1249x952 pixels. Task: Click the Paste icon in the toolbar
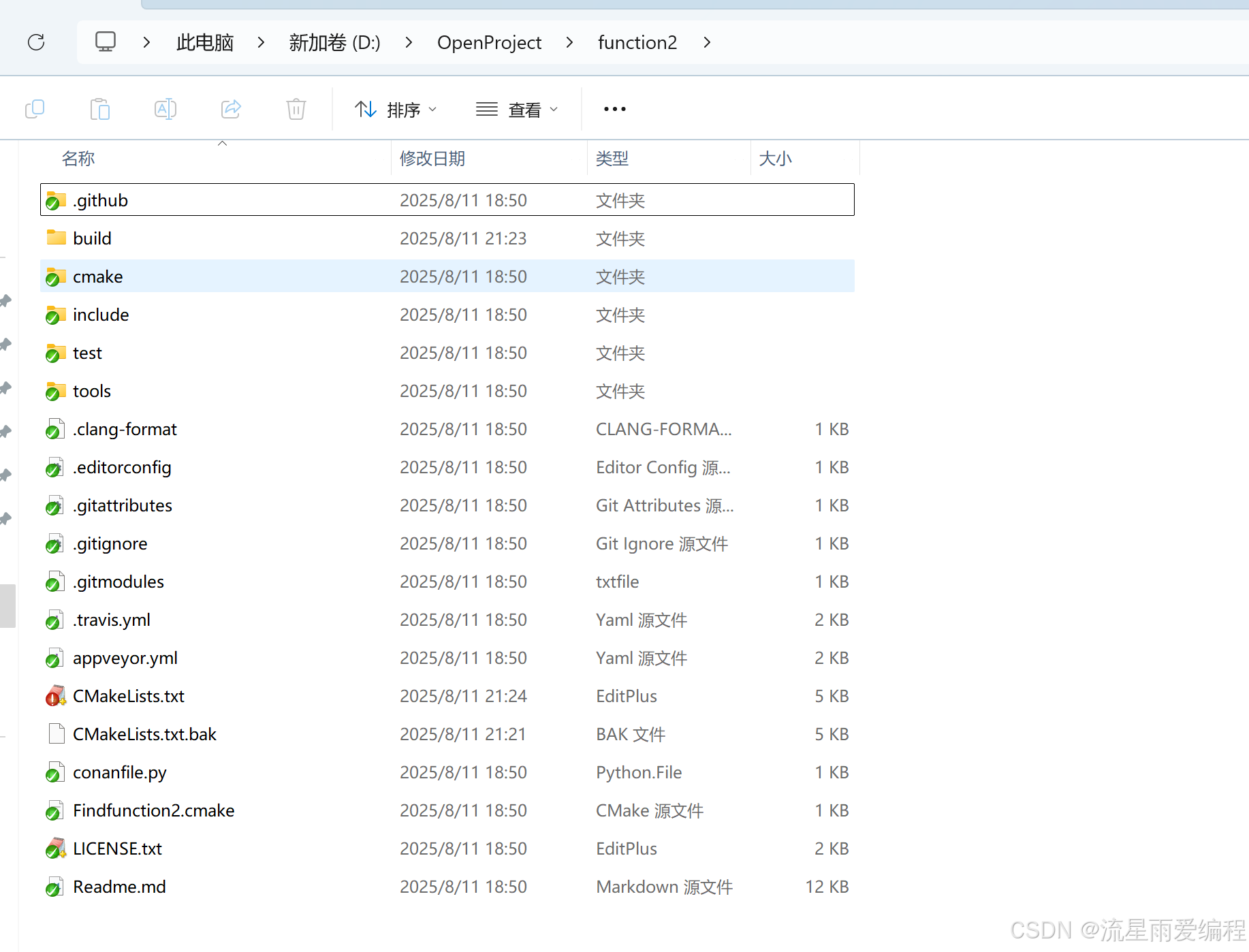pyautogui.click(x=99, y=109)
